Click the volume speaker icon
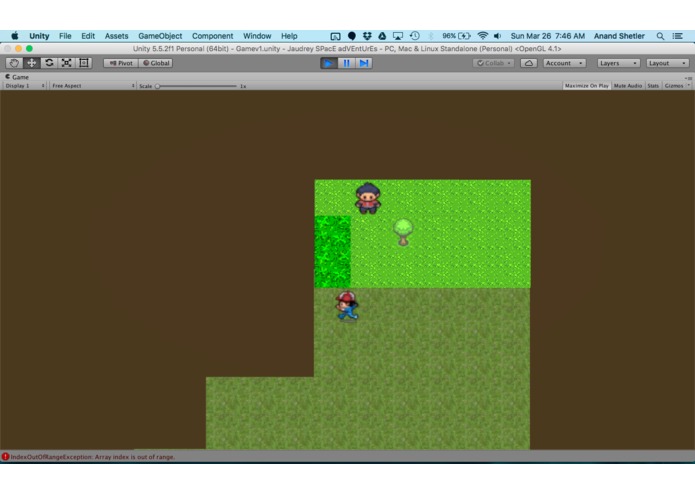The width and height of the screenshot is (695, 494). 498,36
